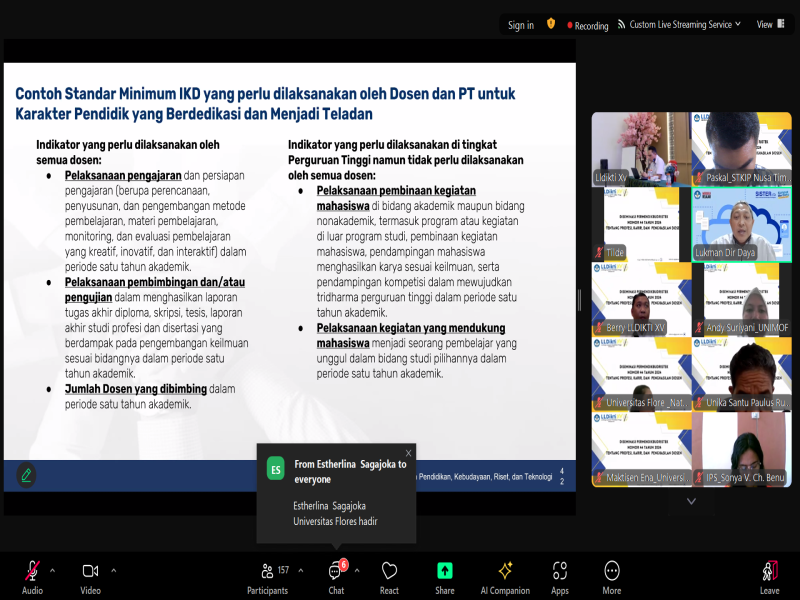Click muted mic icon on Paskal_STKIP tile
The image size is (800, 600).
click(699, 178)
